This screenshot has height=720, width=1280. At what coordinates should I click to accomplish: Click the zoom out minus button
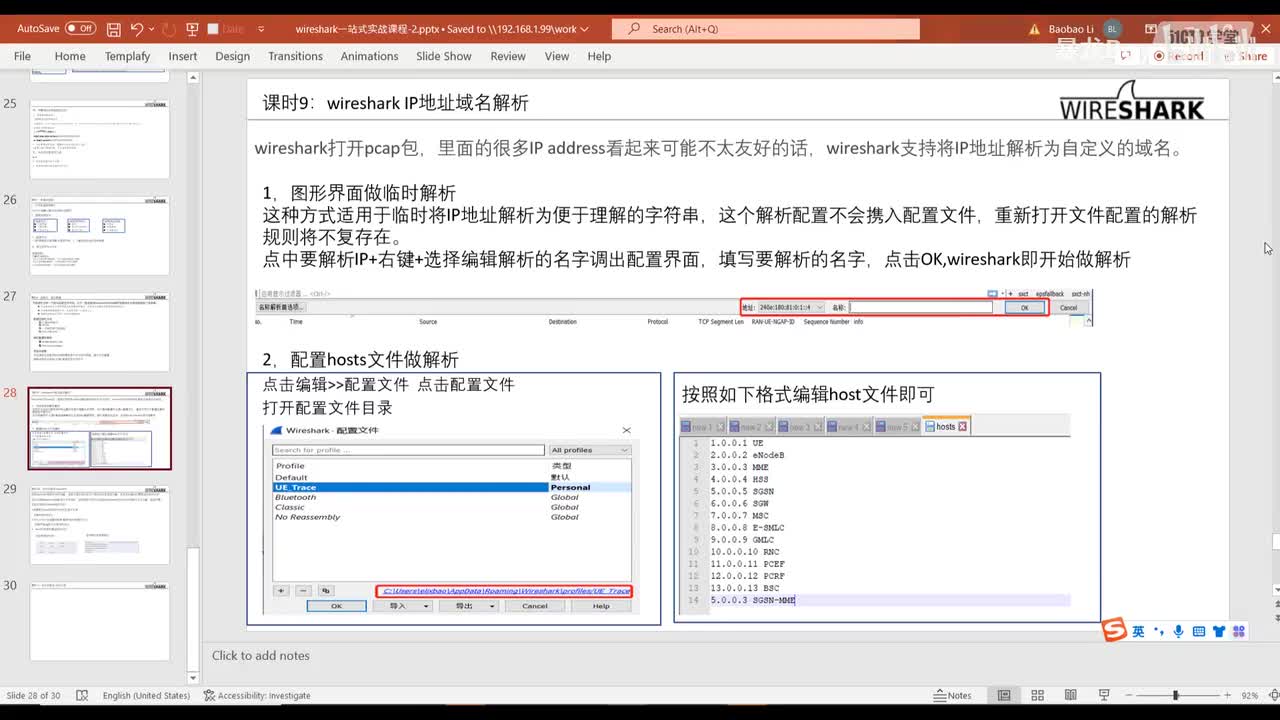click(1127, 695)
